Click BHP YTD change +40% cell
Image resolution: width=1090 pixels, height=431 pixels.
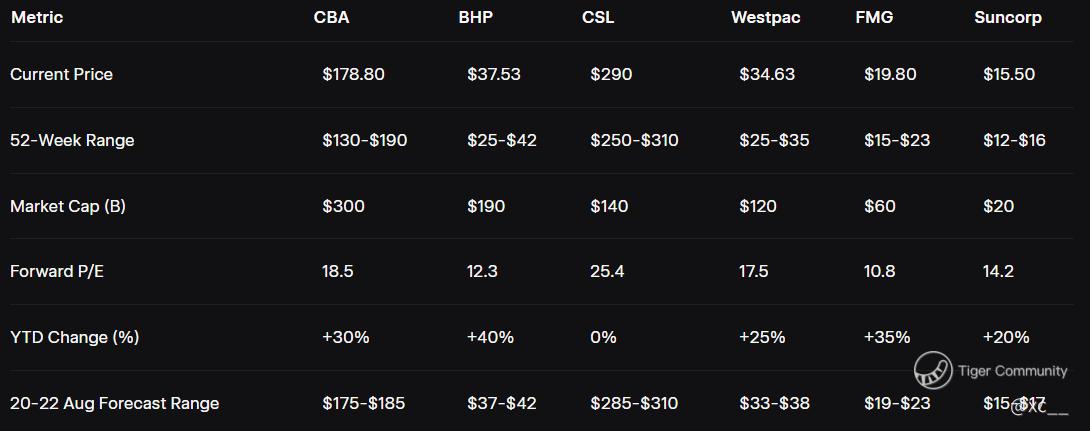(490, 337)
